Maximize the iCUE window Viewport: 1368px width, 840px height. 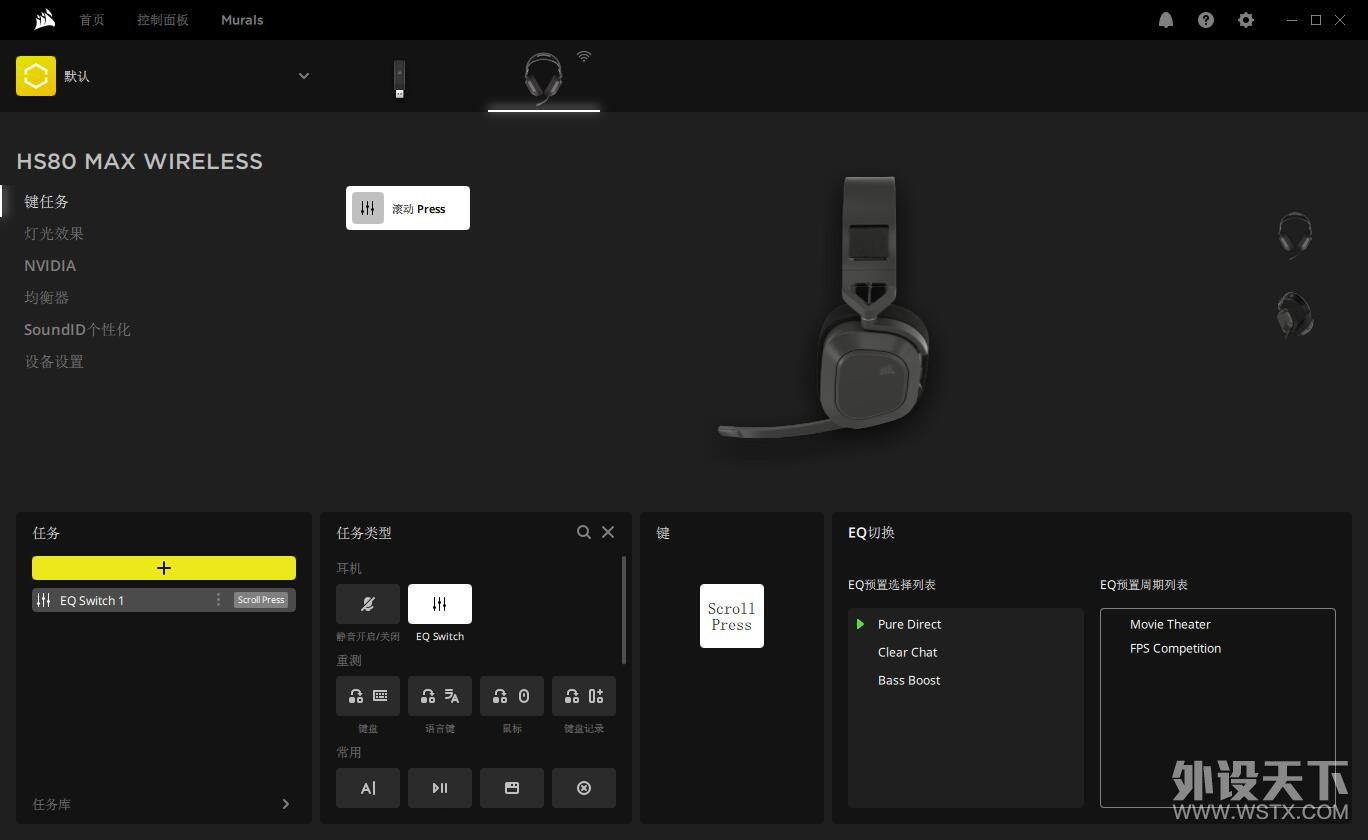click(1316, 20)
